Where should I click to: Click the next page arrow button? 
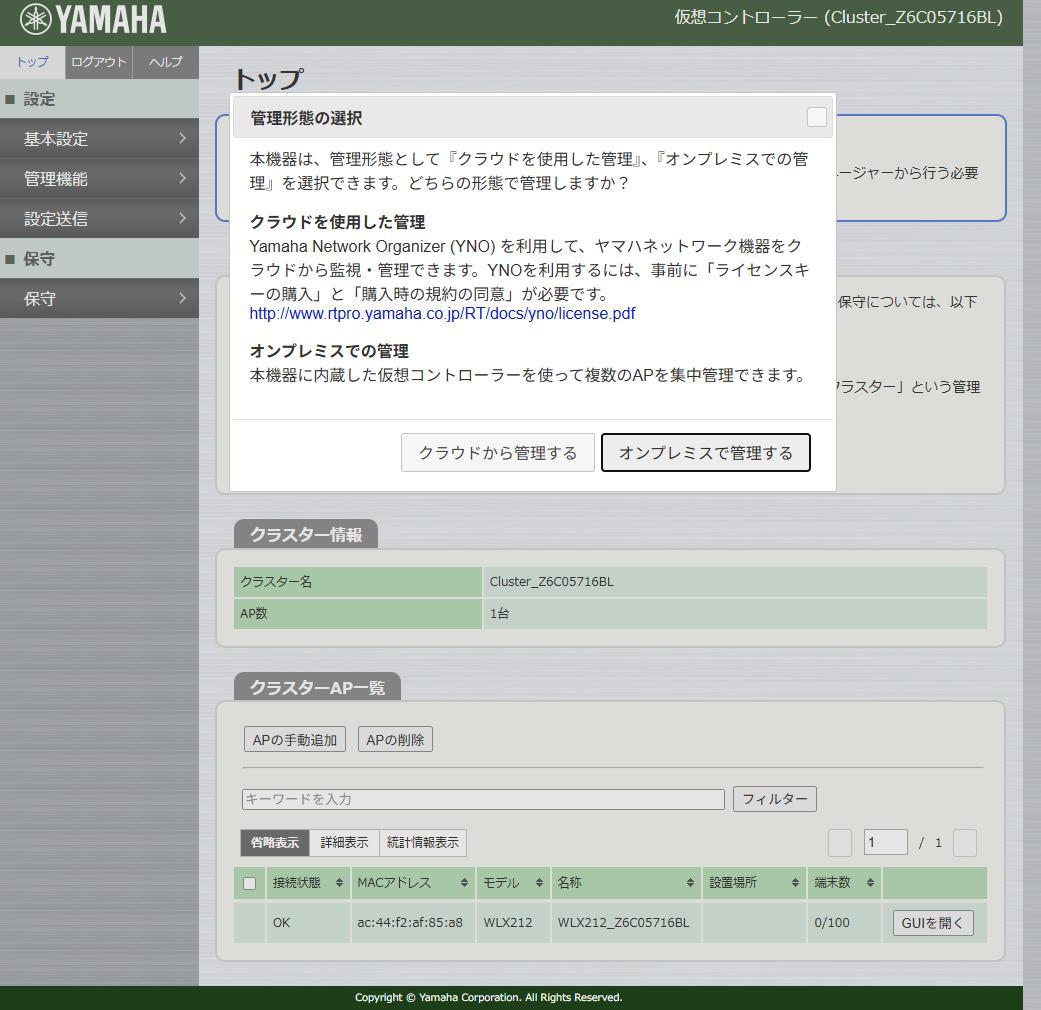(964, 843)
